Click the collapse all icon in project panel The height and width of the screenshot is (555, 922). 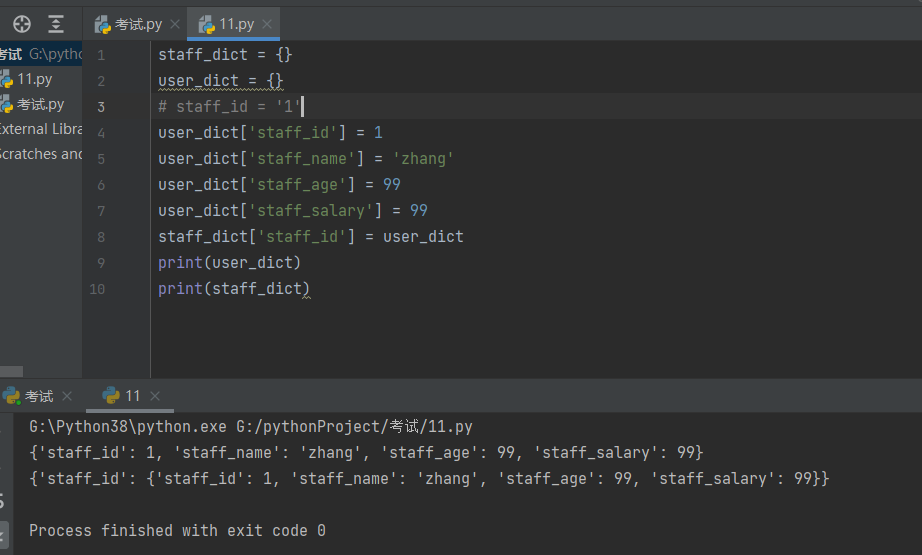(x=56, y=24)
